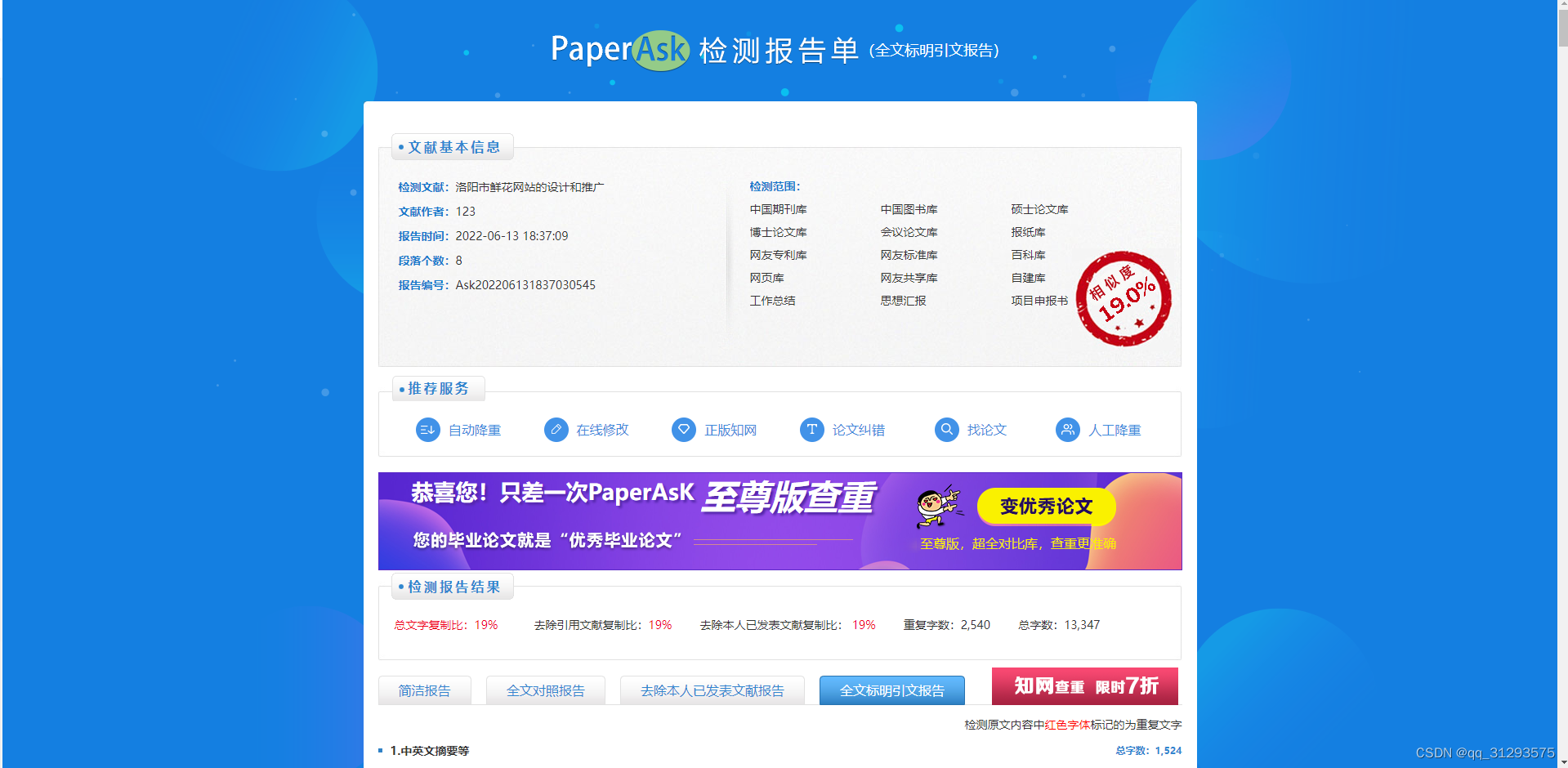The image size is (1568, 768).
Task: Click 自建库 in the detection scope
Action: [1028, 279]
